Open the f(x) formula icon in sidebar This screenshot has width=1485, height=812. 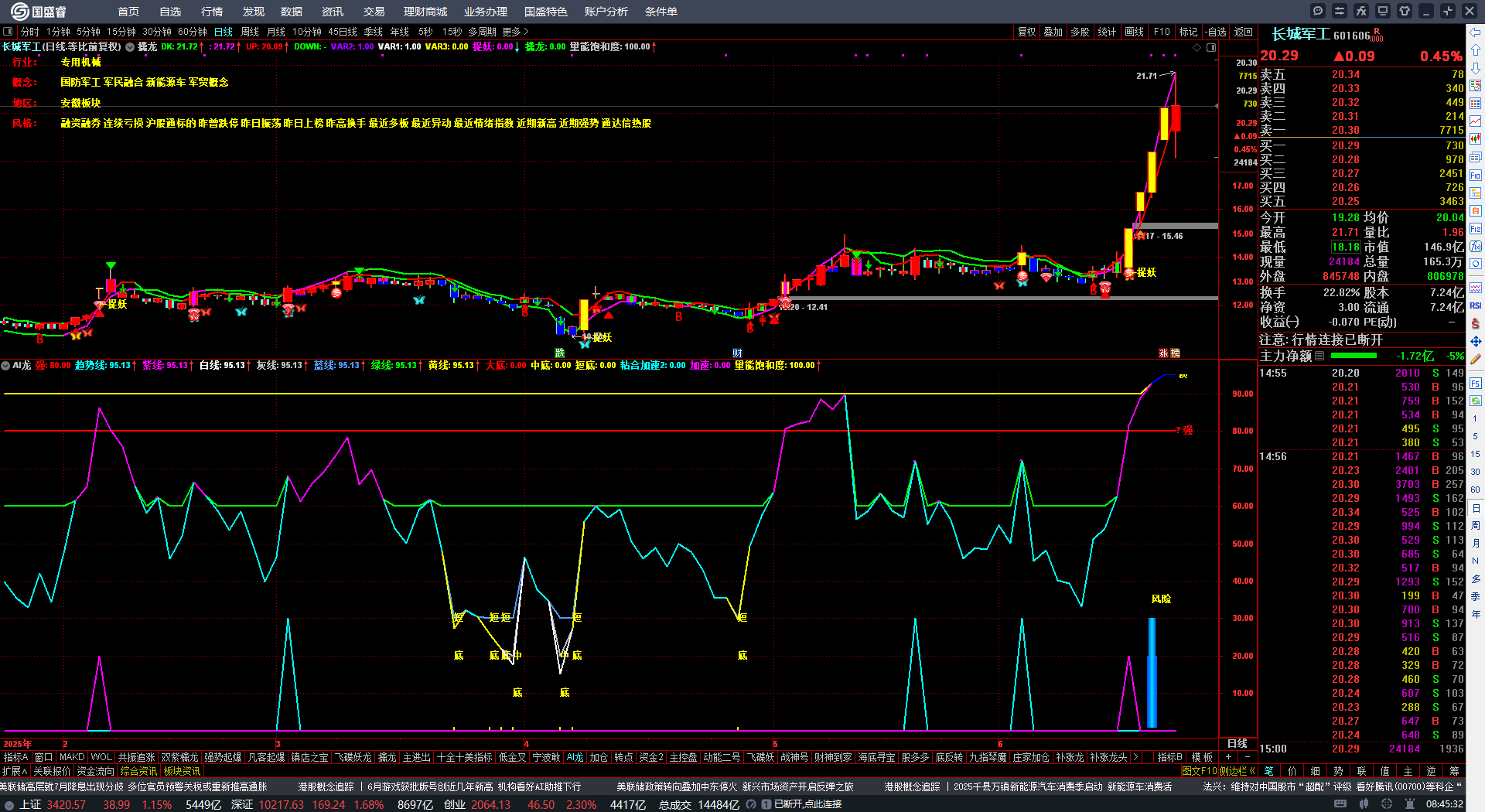pos(1476,247)
